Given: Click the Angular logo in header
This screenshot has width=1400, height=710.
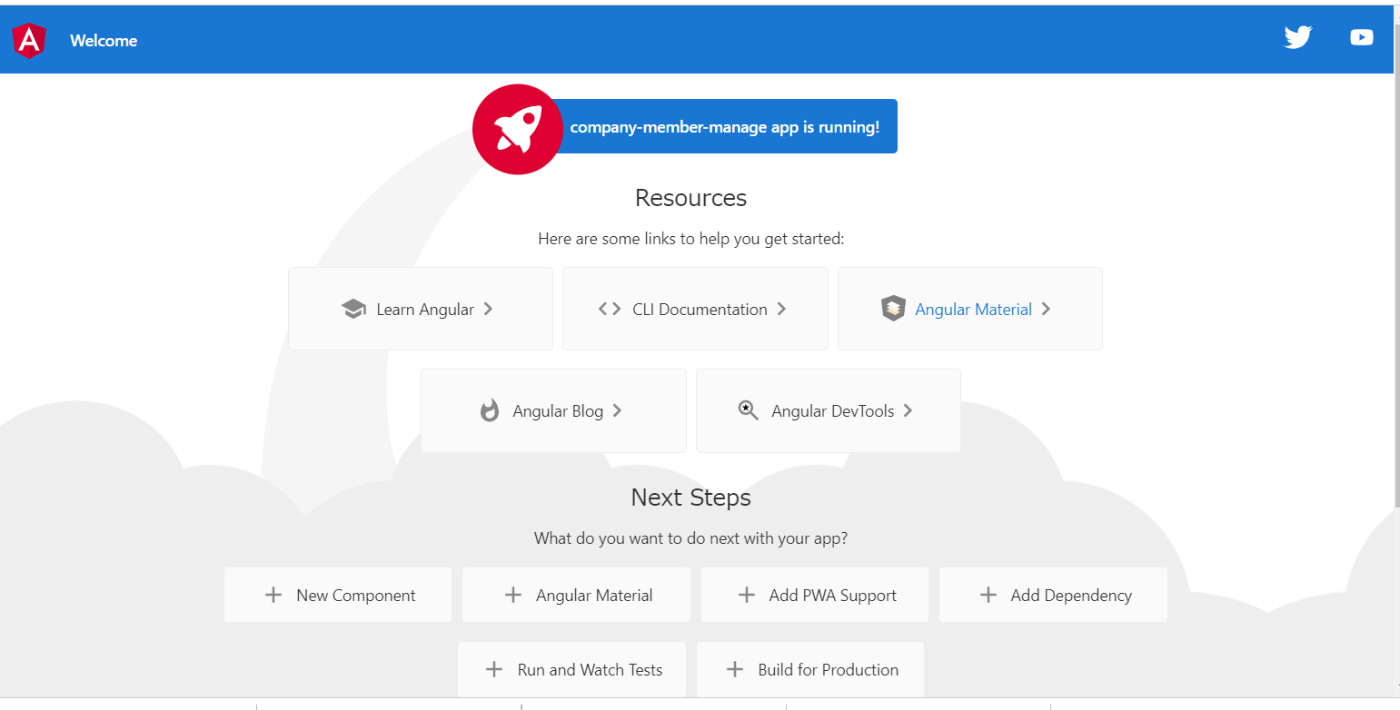Looking at the screenshot, I should point(29,40).
